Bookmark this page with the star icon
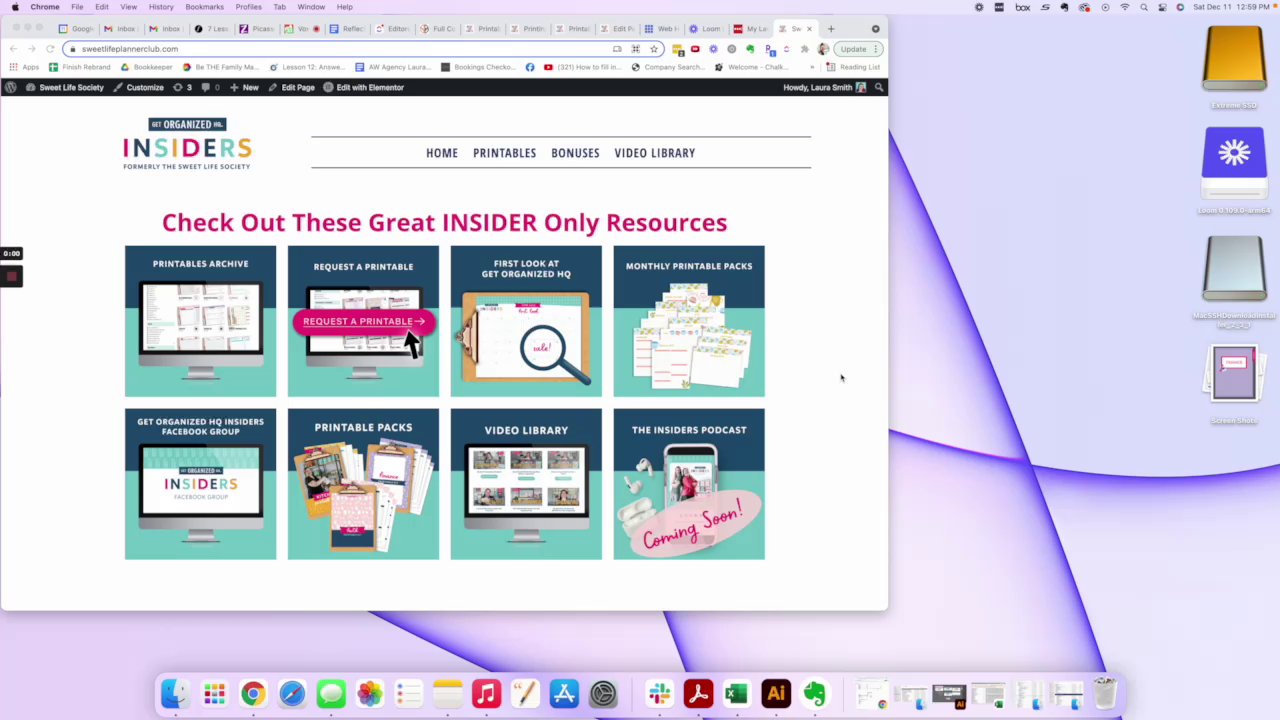1280x720 pixels. [654, 48]
